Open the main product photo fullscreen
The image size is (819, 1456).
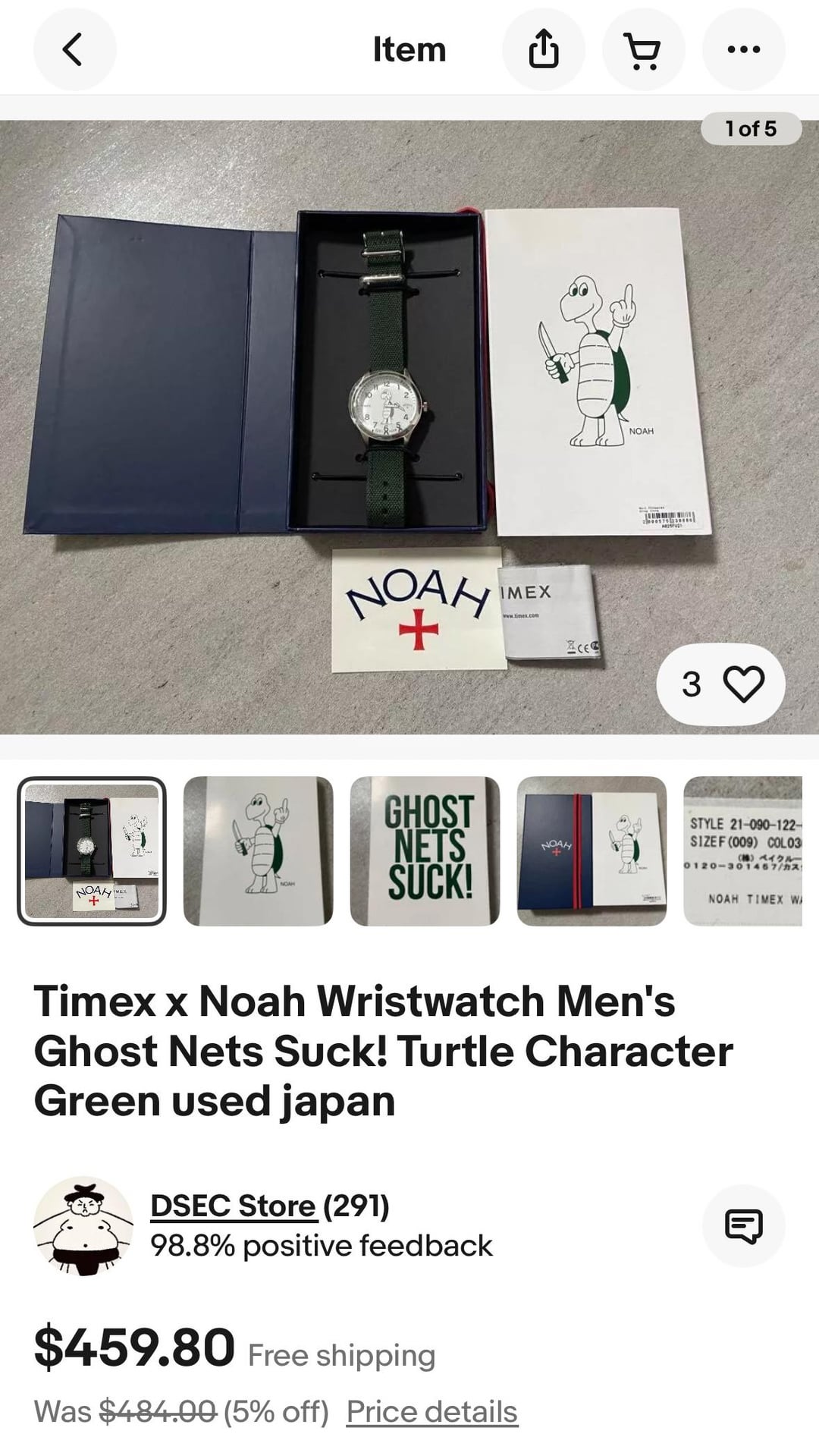click(409, 427)
